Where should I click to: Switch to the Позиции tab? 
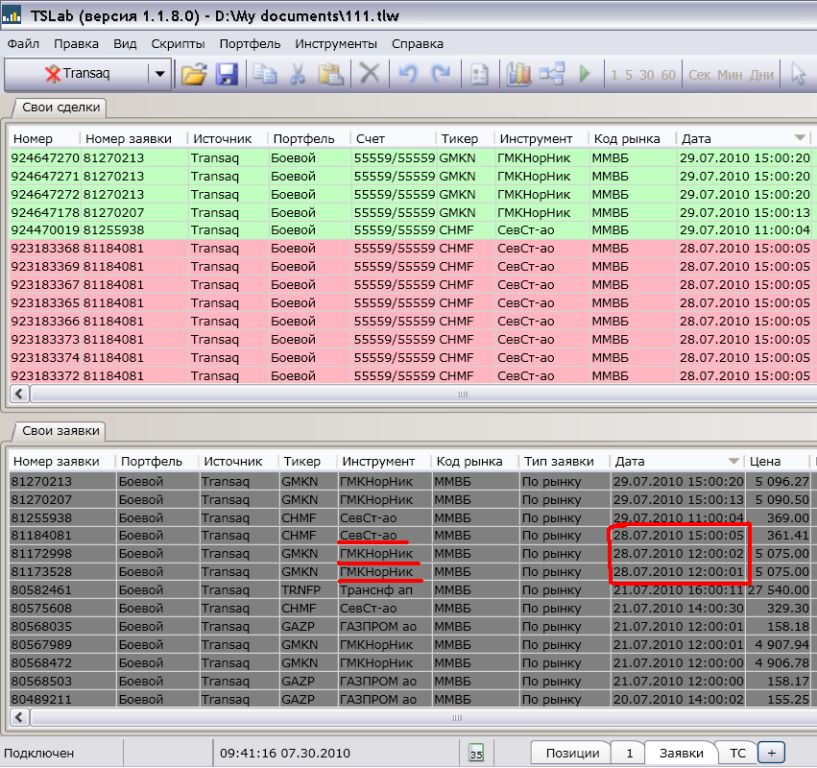572,753
